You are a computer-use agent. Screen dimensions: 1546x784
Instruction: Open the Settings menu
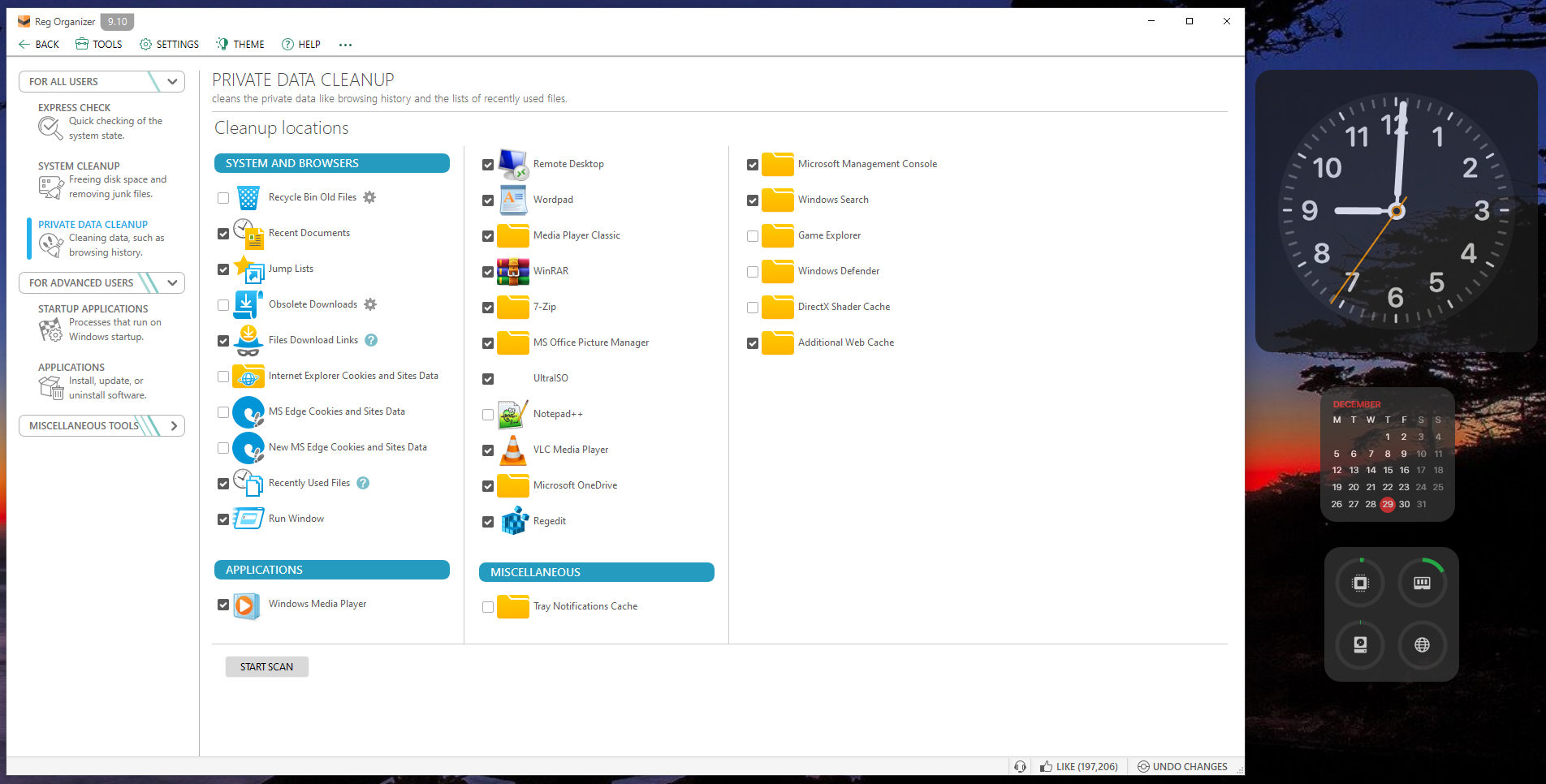pos(169,45)
